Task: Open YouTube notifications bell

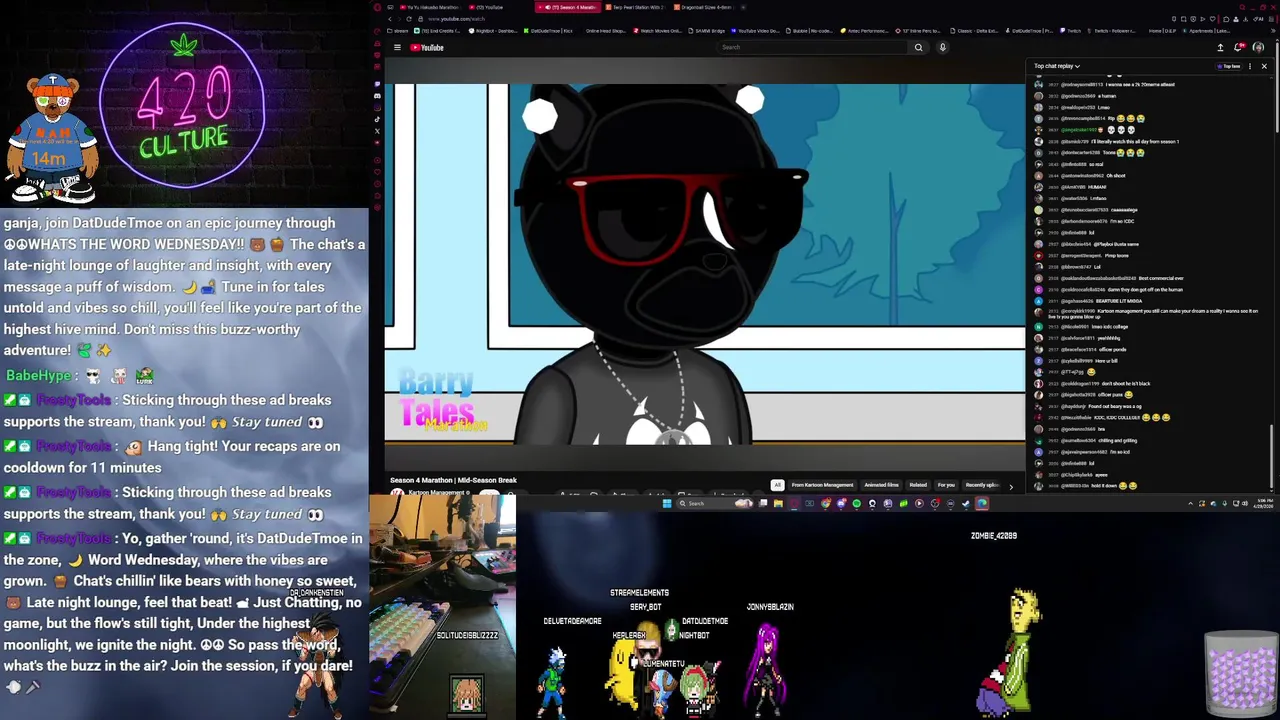Action: 1240,47
